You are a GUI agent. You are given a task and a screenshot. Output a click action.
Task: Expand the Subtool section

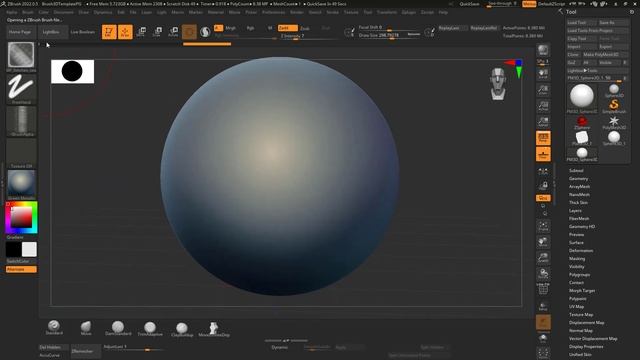click(x=576, y=171)
